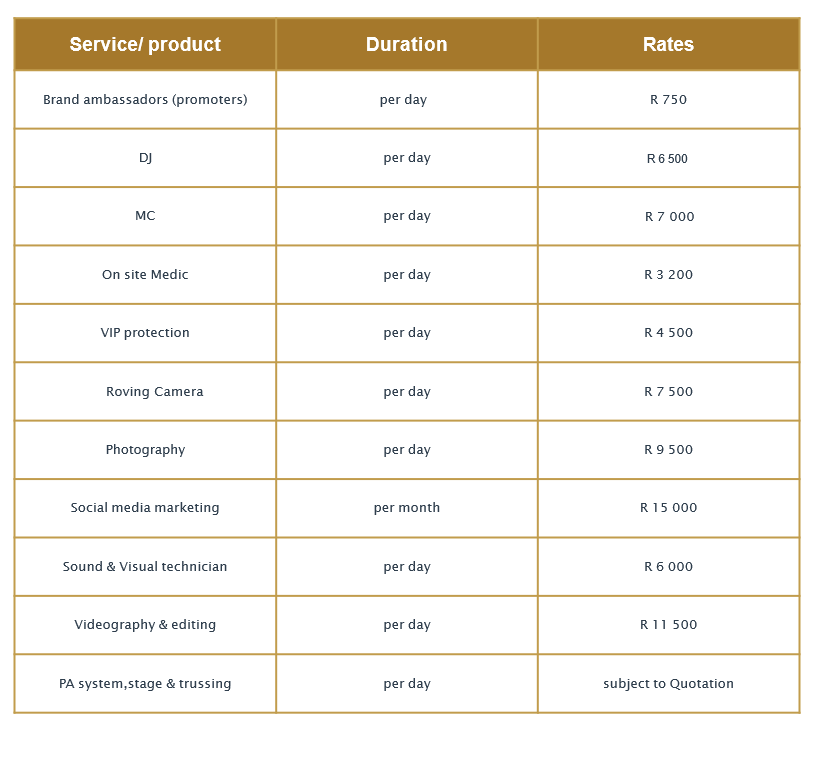Click the R 9 500 rate cell
Viewport: 814px width, 768px height.
(668, 450)
